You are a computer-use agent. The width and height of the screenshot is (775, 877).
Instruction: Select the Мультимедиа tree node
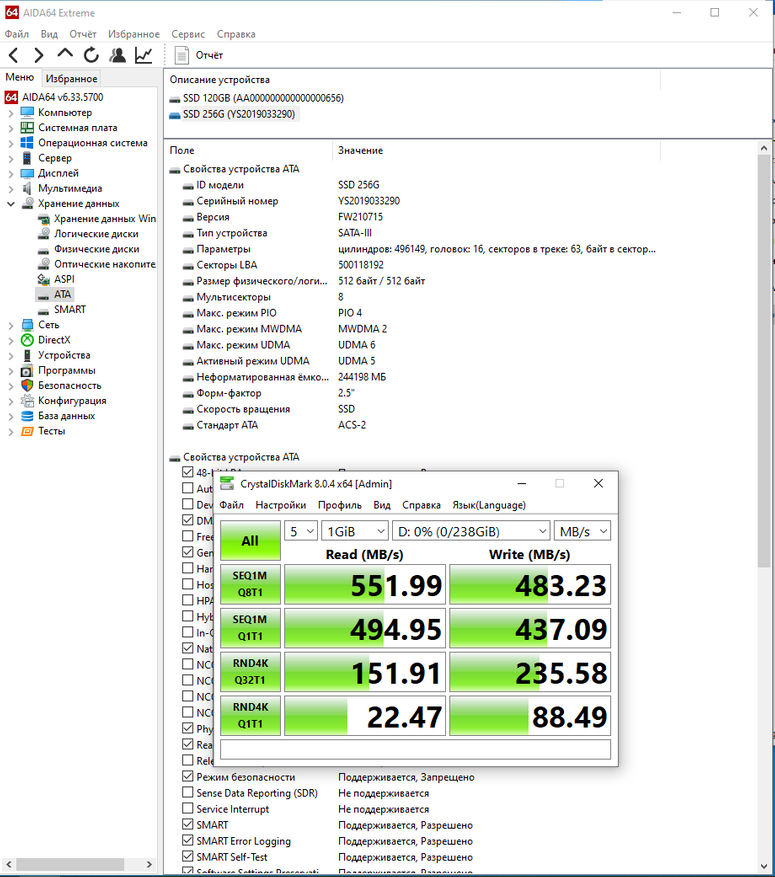(x=70, y=188)
